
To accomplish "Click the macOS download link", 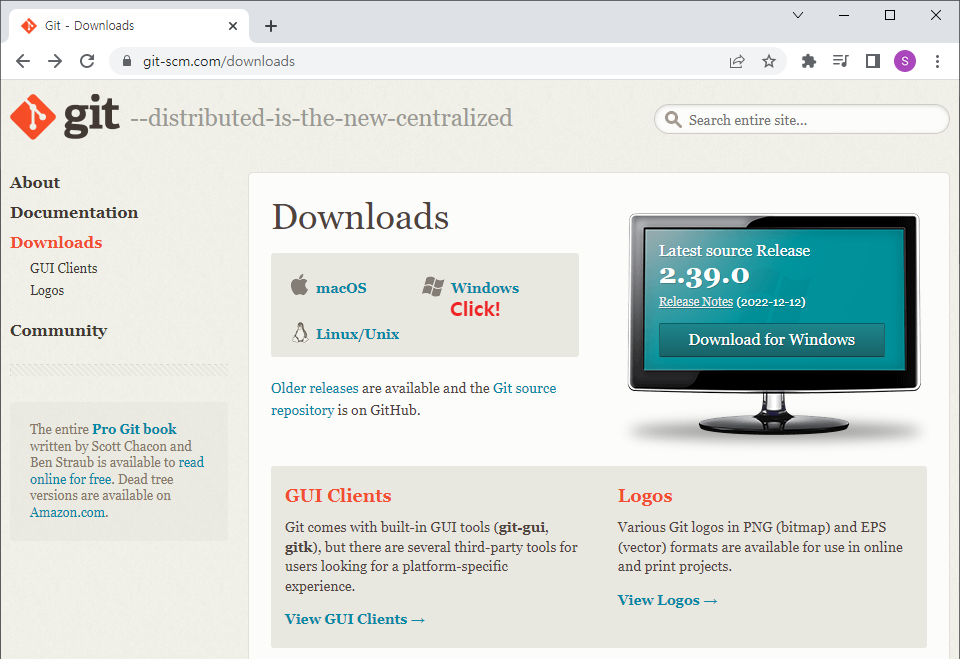I will pos(341,288).
